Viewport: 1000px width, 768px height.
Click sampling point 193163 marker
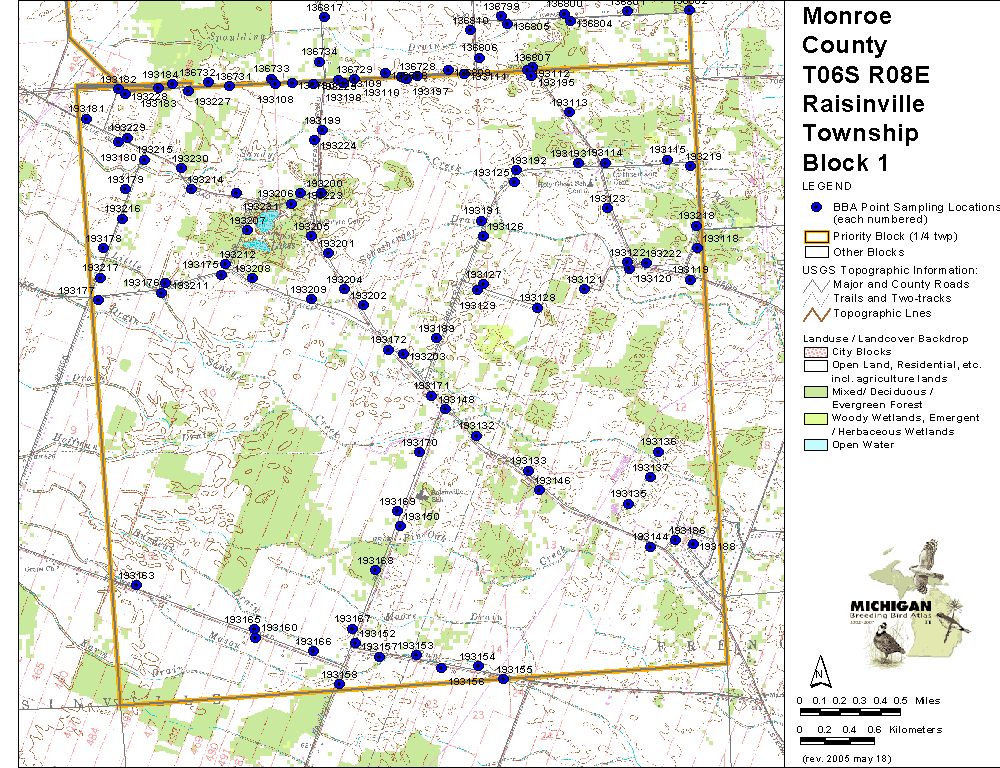coord(136,584)
